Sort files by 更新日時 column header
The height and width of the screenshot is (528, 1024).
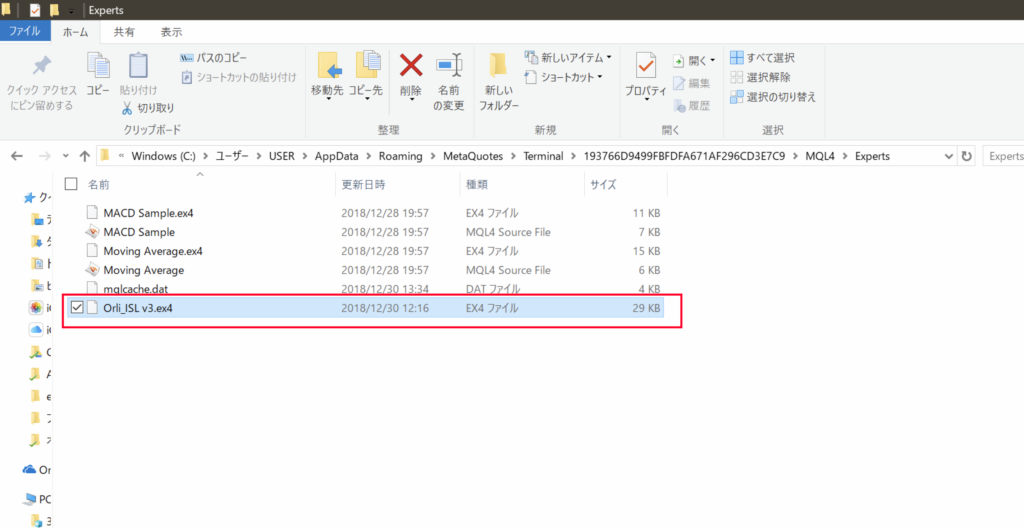click(x=363, y=184)
